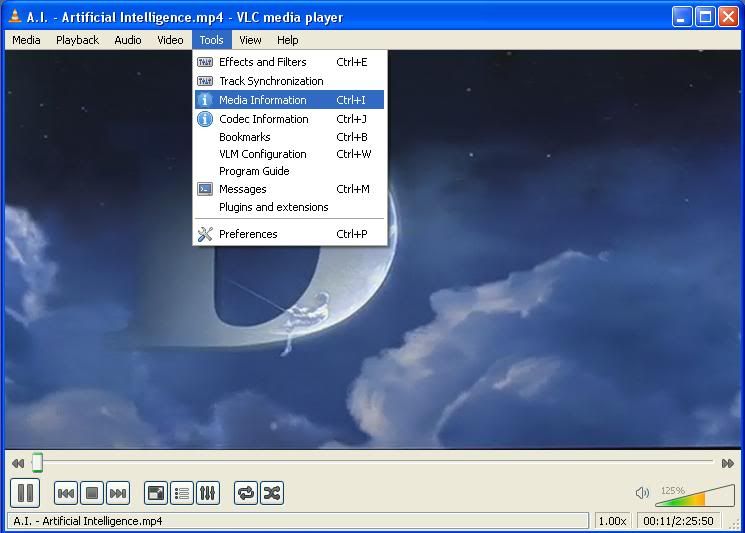Select Codec Information entry
Image resolution: width=745 pixels, height=533 pixels.
click(x=289, y=119)
